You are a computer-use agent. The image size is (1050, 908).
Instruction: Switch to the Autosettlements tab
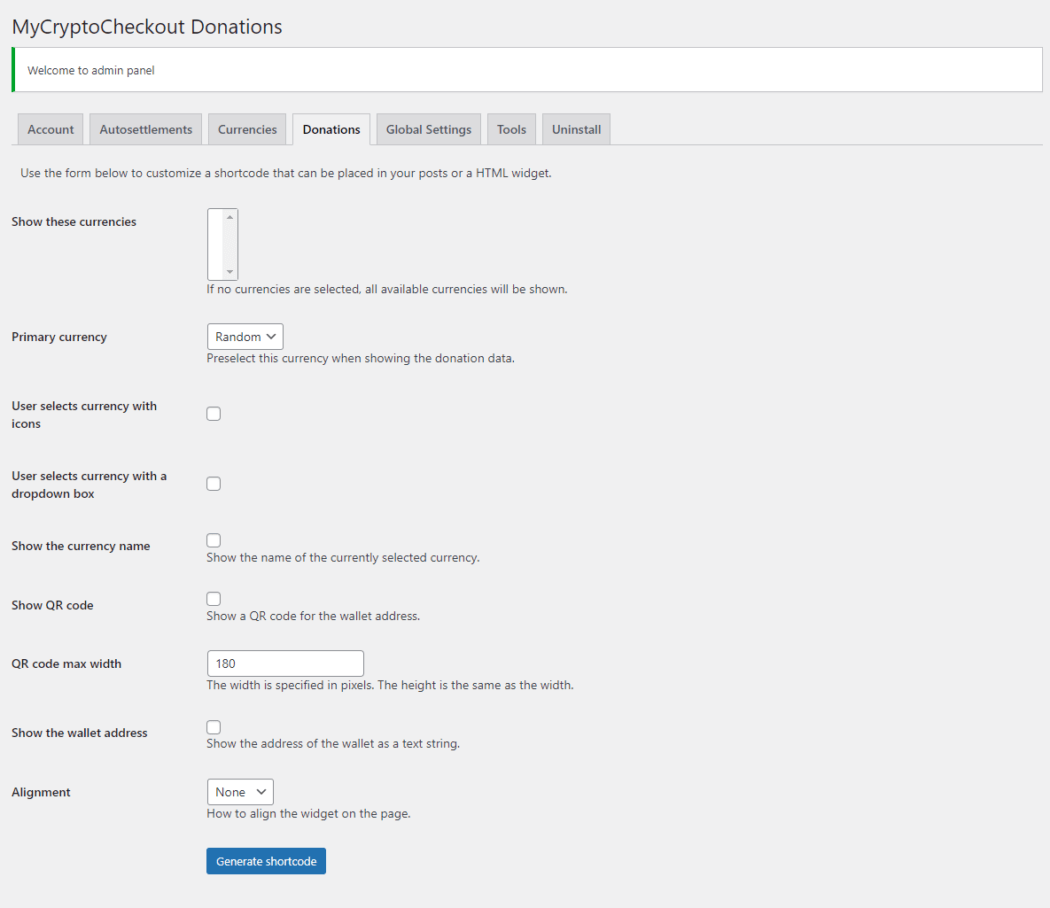coord(146,130)
